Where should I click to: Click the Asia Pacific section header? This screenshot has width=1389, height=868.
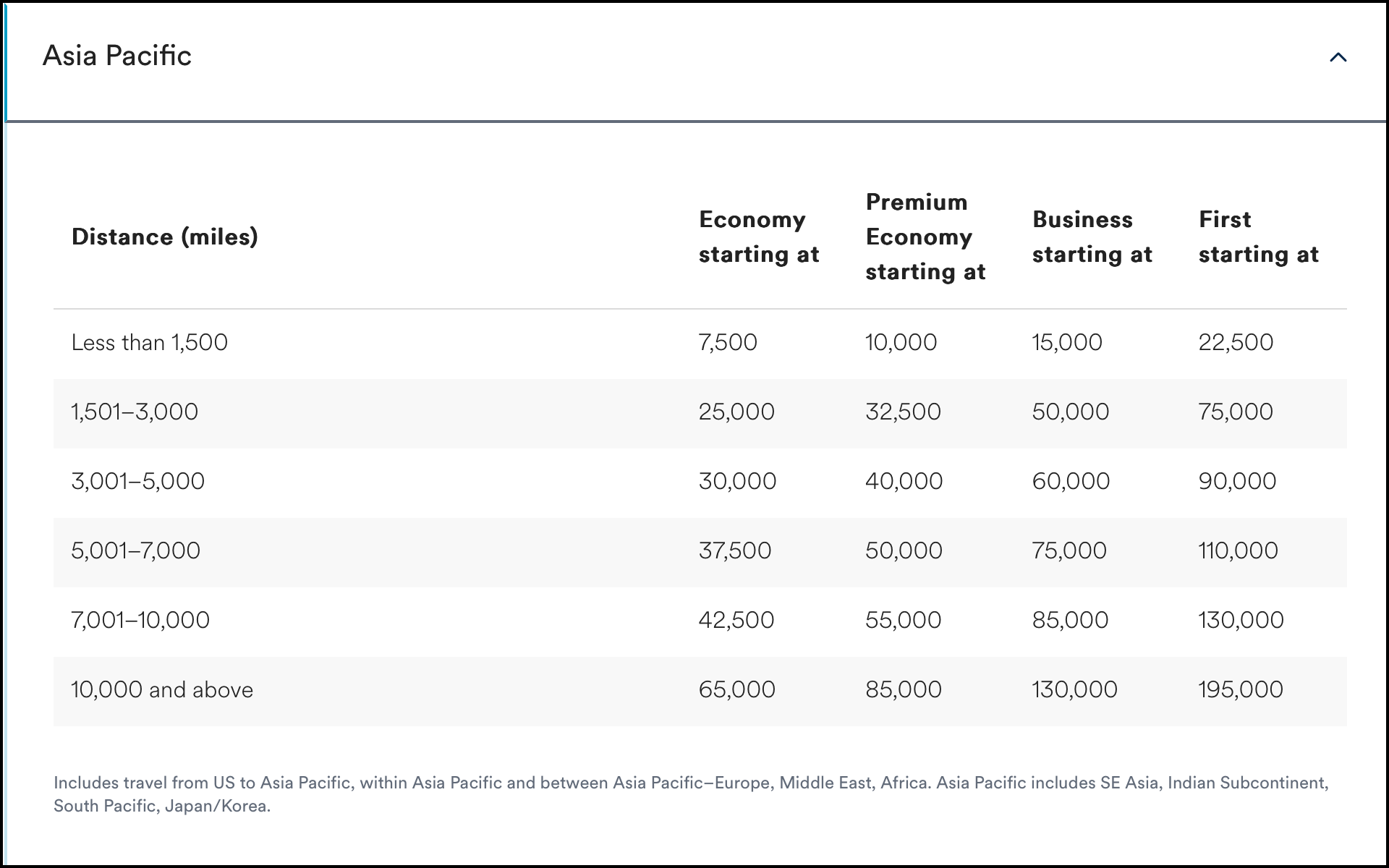(118, 55)
